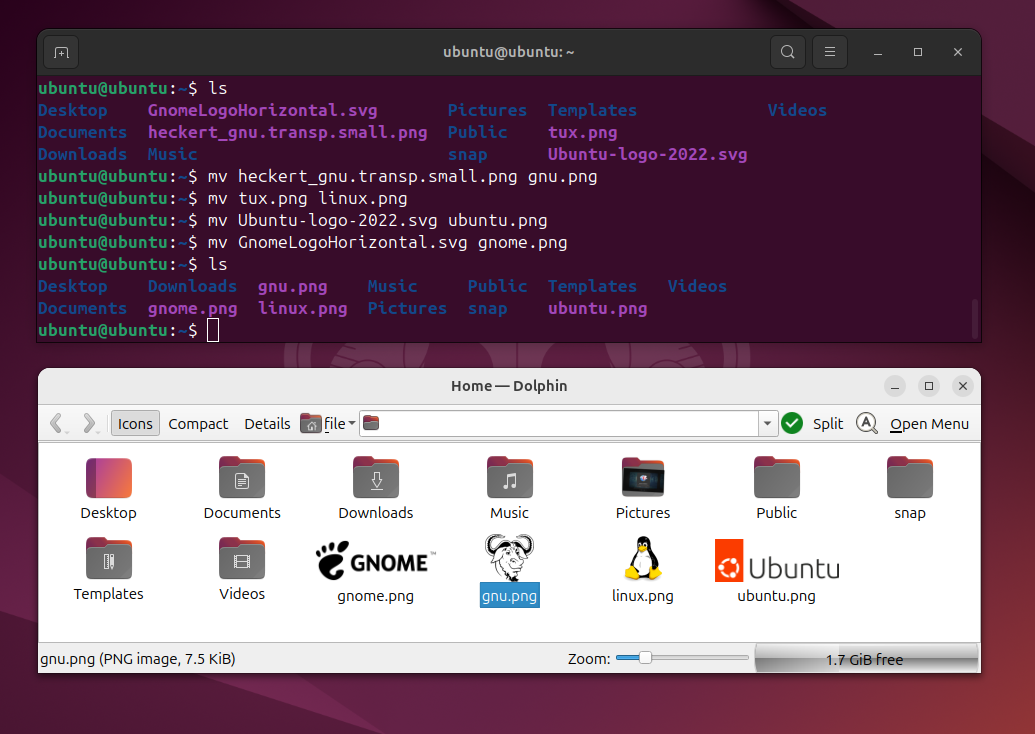The image size is (1035, 734).
Task: Go forward with Dolphin's forward arrow
Action: pyautogui.click(x=89, y=423)
